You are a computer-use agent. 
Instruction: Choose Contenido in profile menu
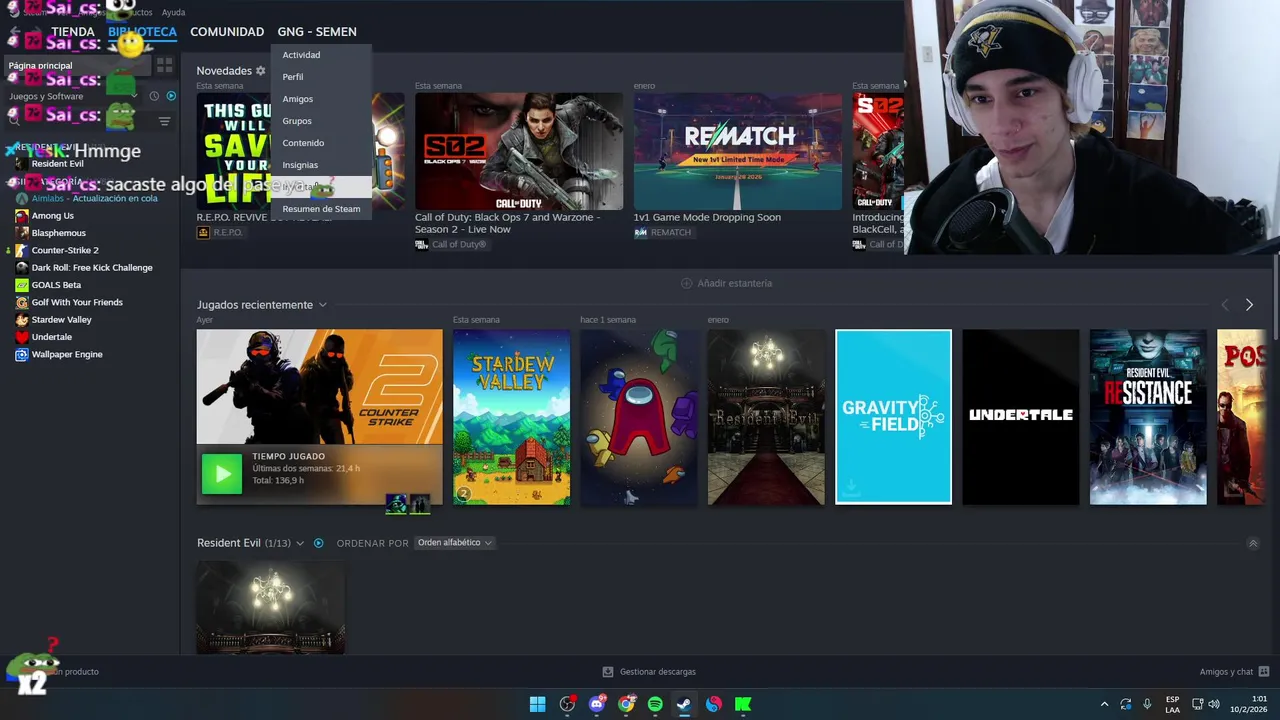320,143
